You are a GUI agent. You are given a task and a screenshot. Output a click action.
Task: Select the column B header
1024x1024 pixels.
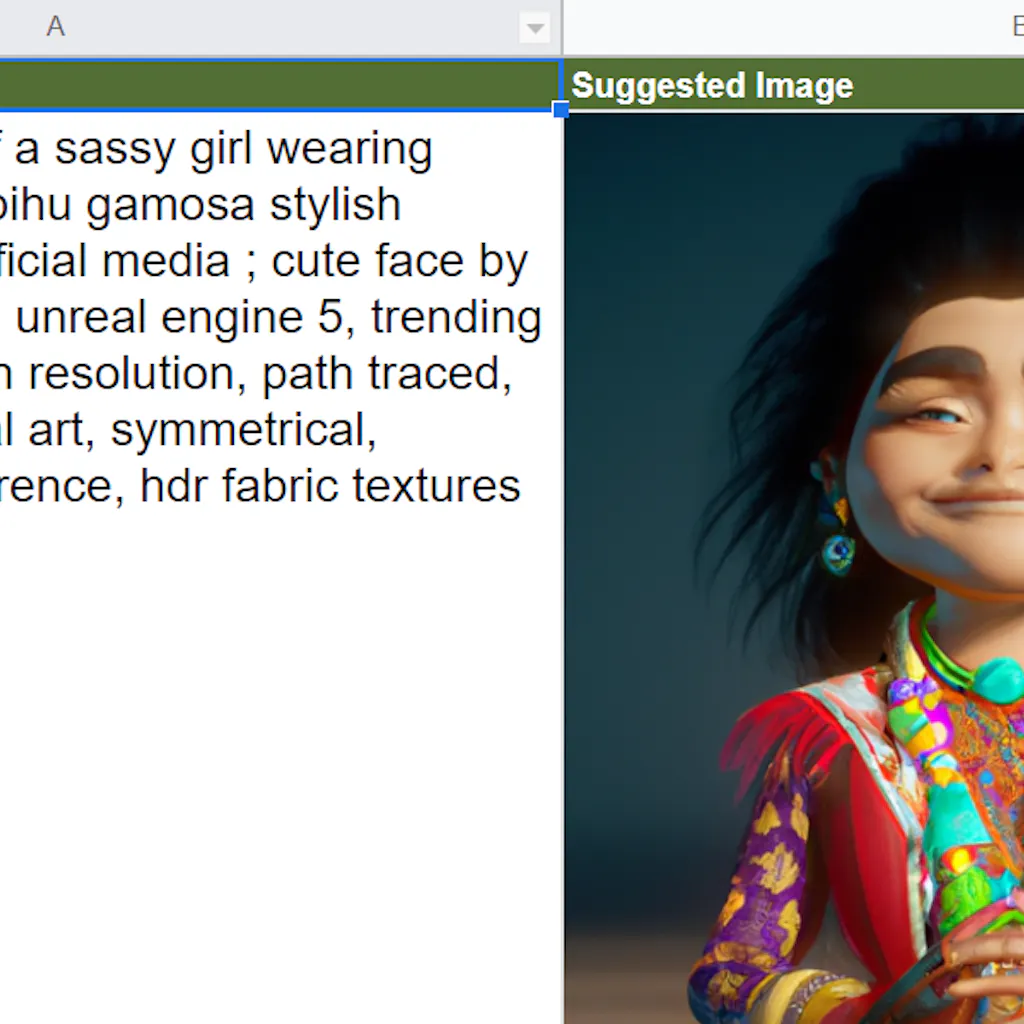click(793, 27)
